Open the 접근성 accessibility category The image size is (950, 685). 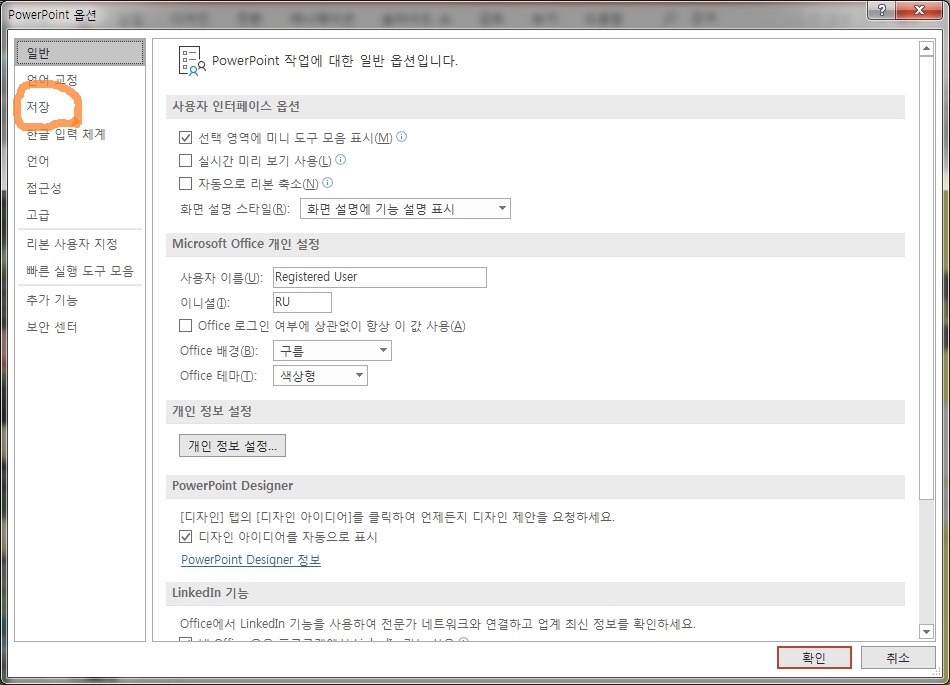point(80,188)
